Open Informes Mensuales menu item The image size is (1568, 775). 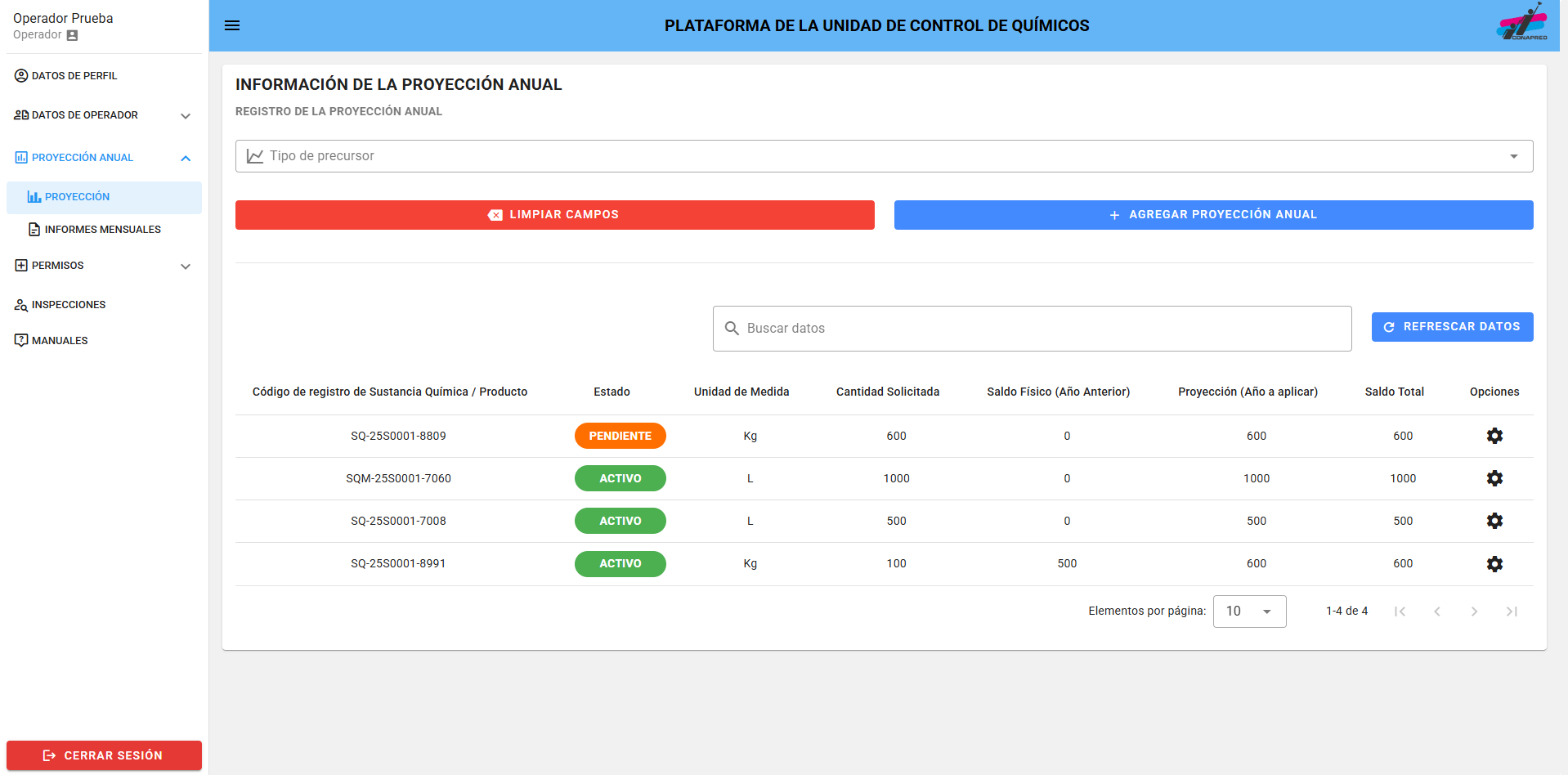[x=102, y=230]
